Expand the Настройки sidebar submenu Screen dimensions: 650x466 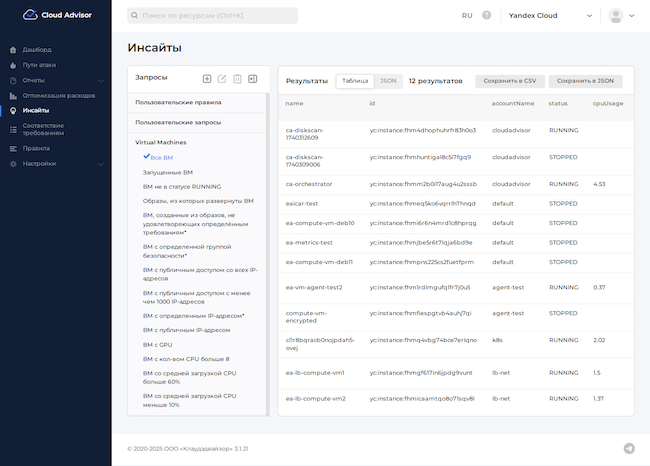[x=100, y=163]
